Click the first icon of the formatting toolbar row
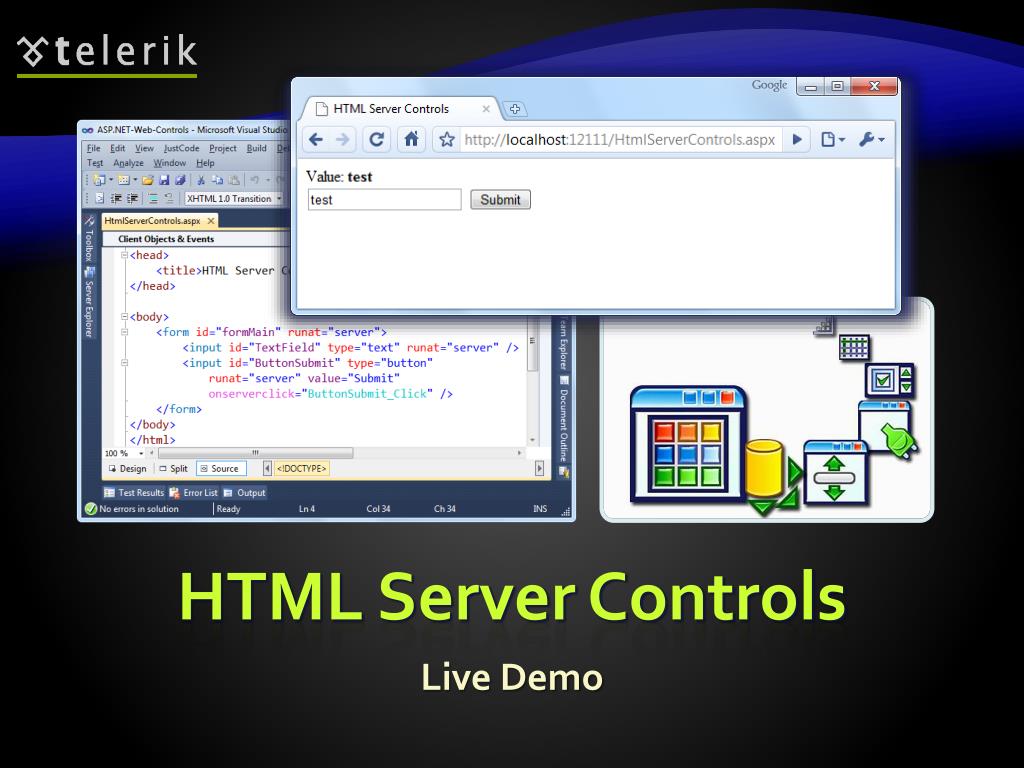Screen dimensions: 1024x768 (99, 199)
